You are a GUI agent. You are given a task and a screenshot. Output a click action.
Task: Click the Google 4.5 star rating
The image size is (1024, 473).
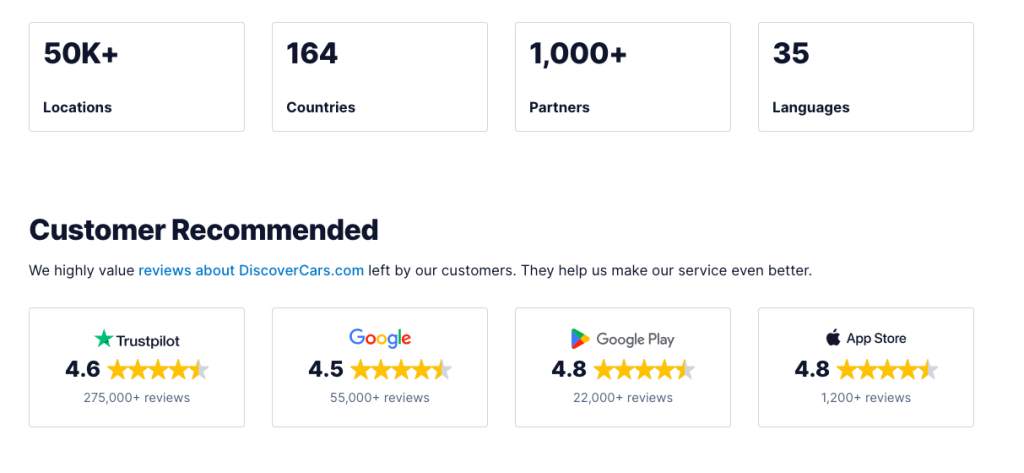[401, 370]
